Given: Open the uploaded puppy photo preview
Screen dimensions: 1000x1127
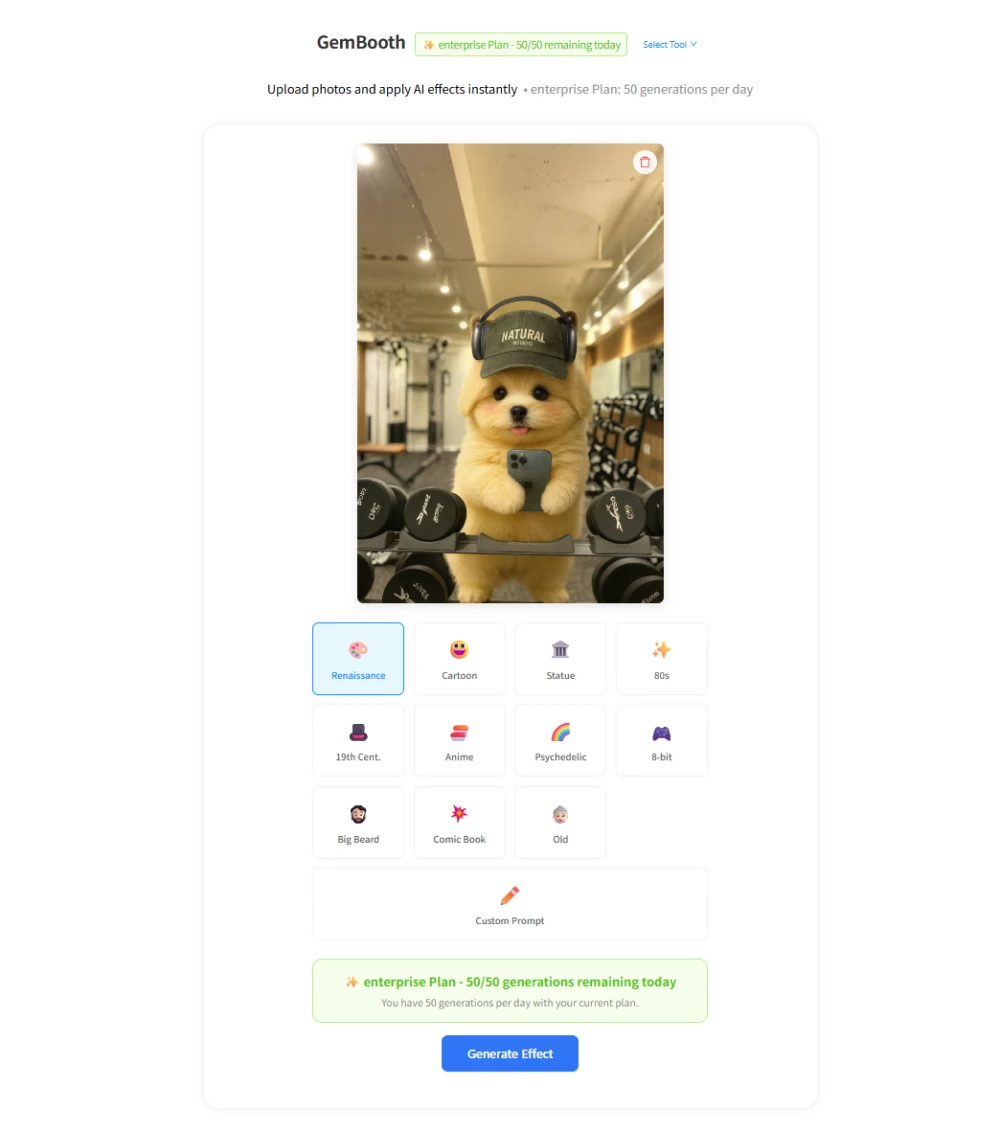Looking at the screenshot, I should tap(510, 373).
